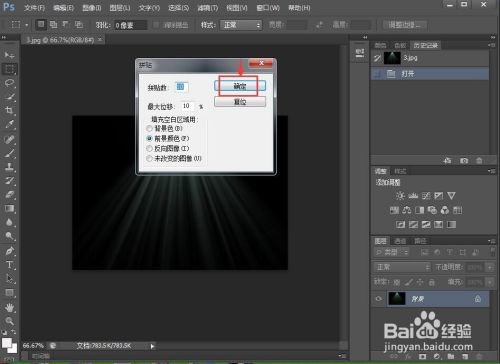Open the History panel flyout menu
Image resolution: width=500 pixels, height=364 pixels.
click(491, 45)
